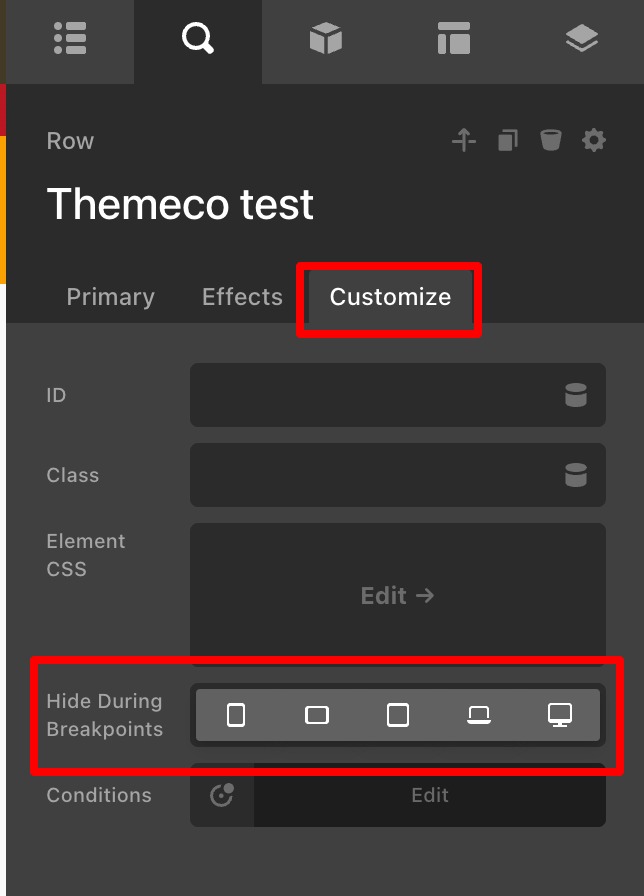644x896 pixels.
Task: Toggle hide on desktop monitor breakpoint
Action: [x=559, y=715]
